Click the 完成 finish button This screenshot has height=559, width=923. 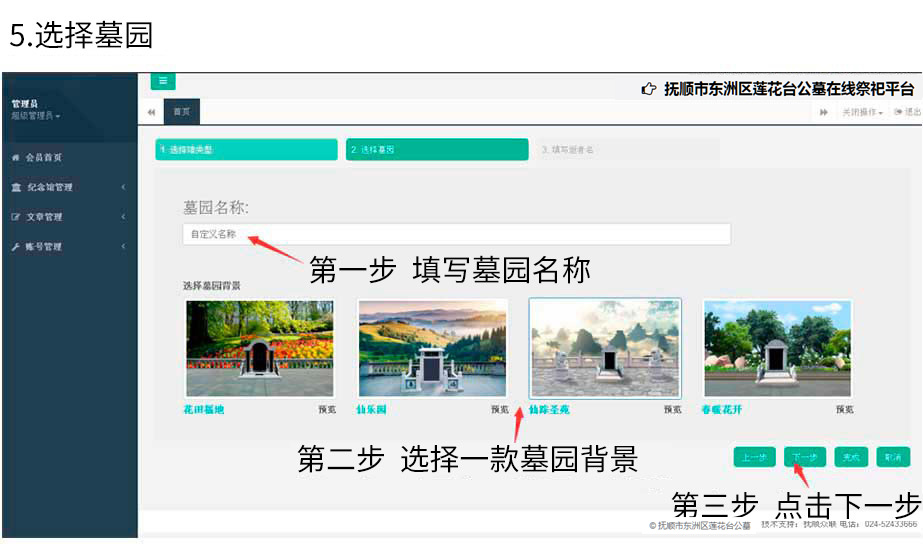coord(851,457)
